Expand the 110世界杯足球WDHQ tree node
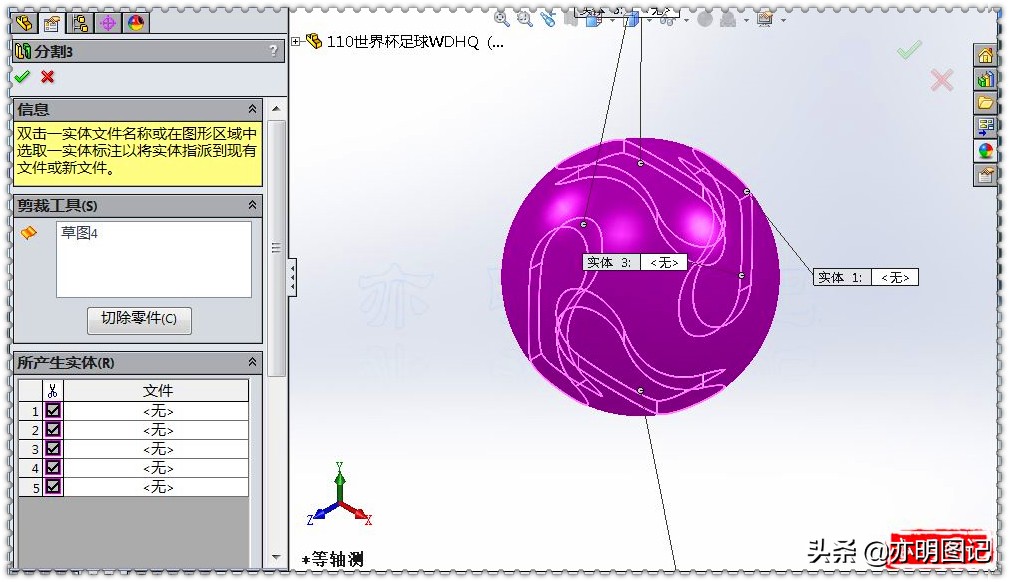Viewport: 1009px width, 582px height. tap(296, 42)
